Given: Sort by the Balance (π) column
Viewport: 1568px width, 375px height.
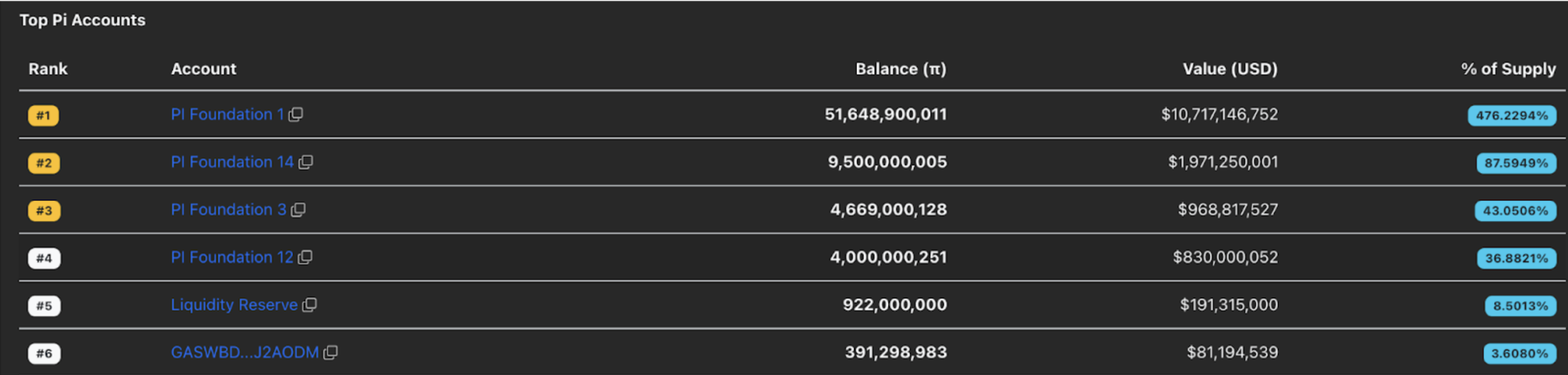Looking at the screenshot, I should (901, 69).
